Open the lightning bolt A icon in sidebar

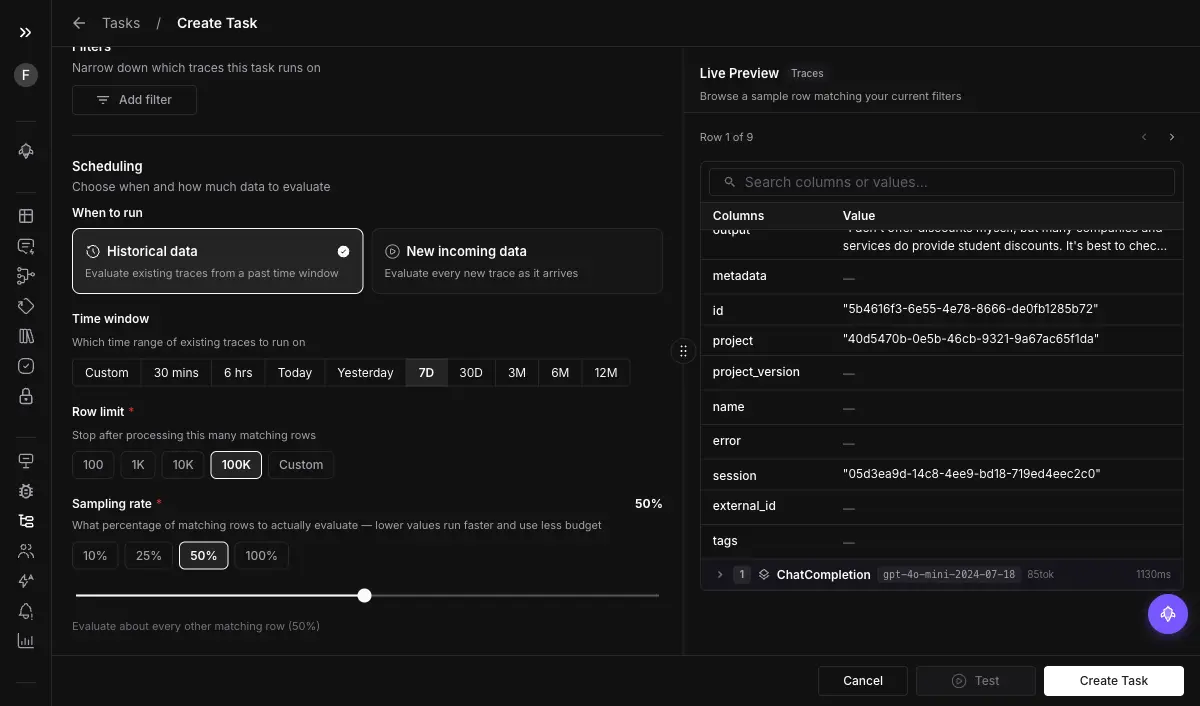click(x=26, y=581)
